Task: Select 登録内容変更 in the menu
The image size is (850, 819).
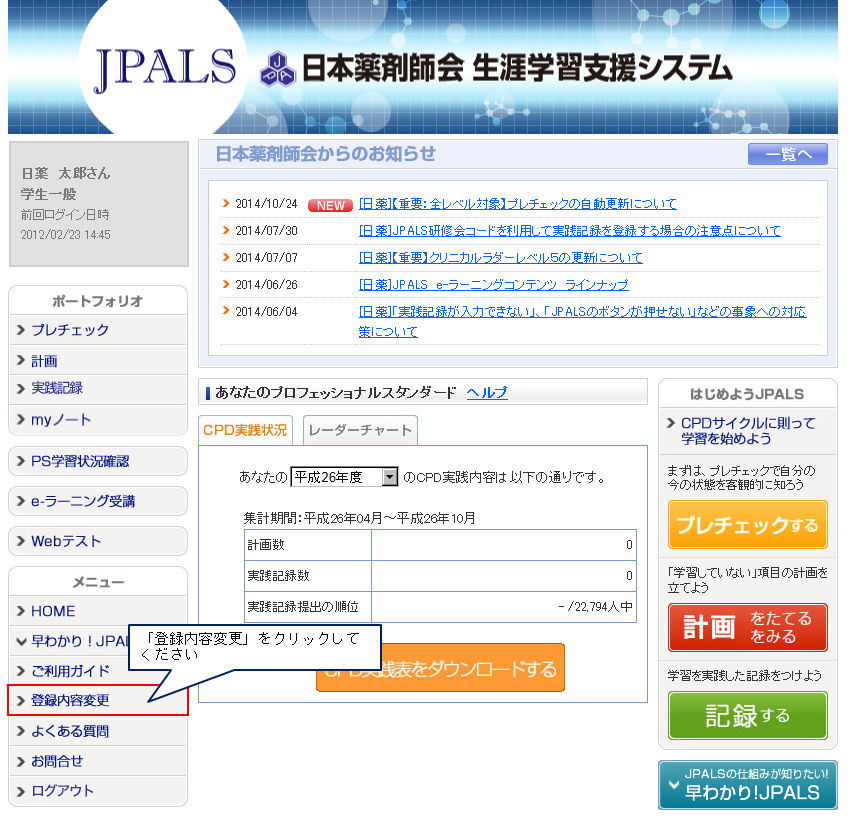Action: pyautogui.click(x=98, y=700)
